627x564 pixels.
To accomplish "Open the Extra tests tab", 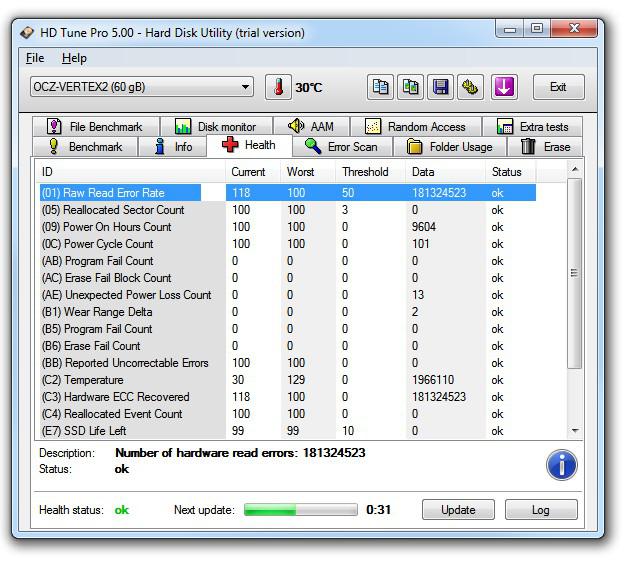I will pyautogui.click(x=533, y=127).
